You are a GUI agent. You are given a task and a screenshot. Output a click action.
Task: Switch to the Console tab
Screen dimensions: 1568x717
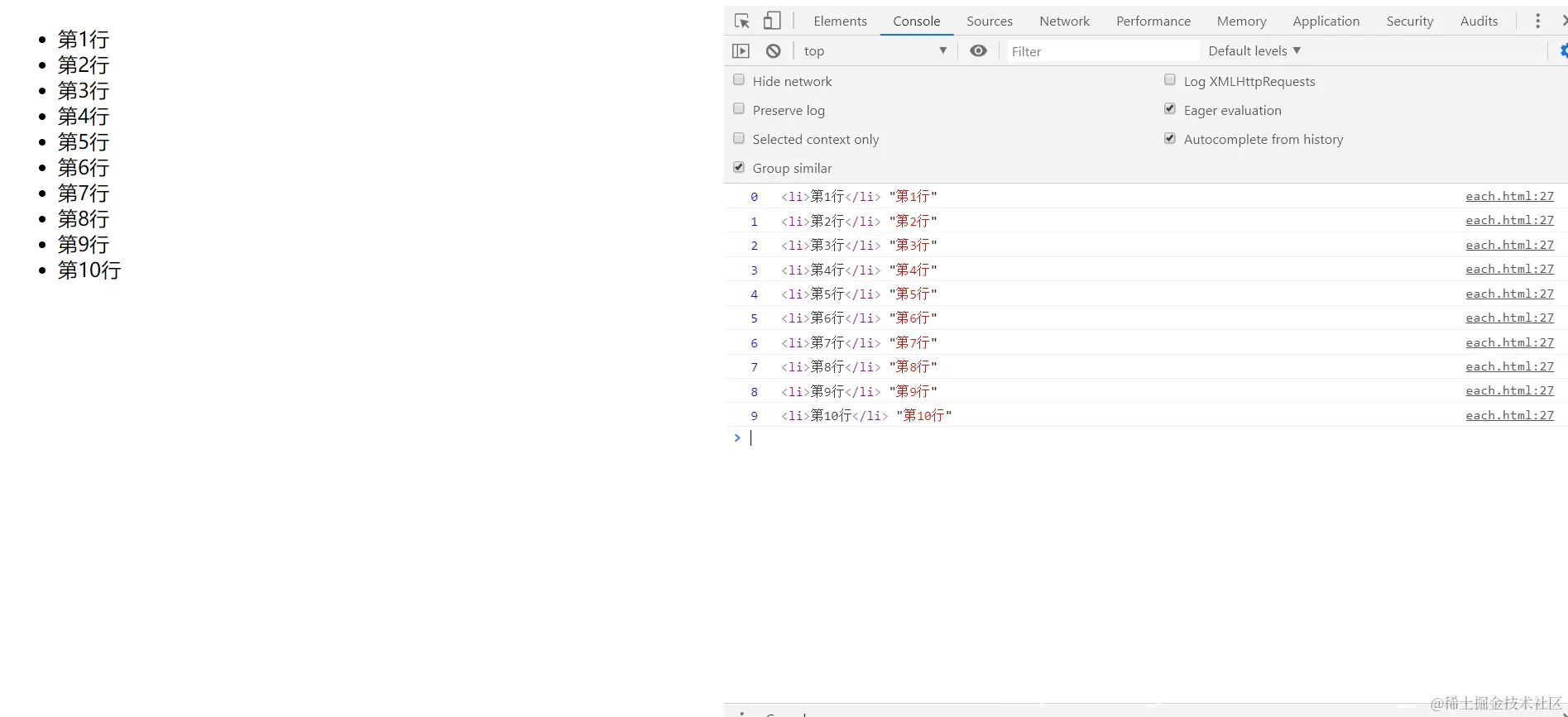click(x=916, y=22)
